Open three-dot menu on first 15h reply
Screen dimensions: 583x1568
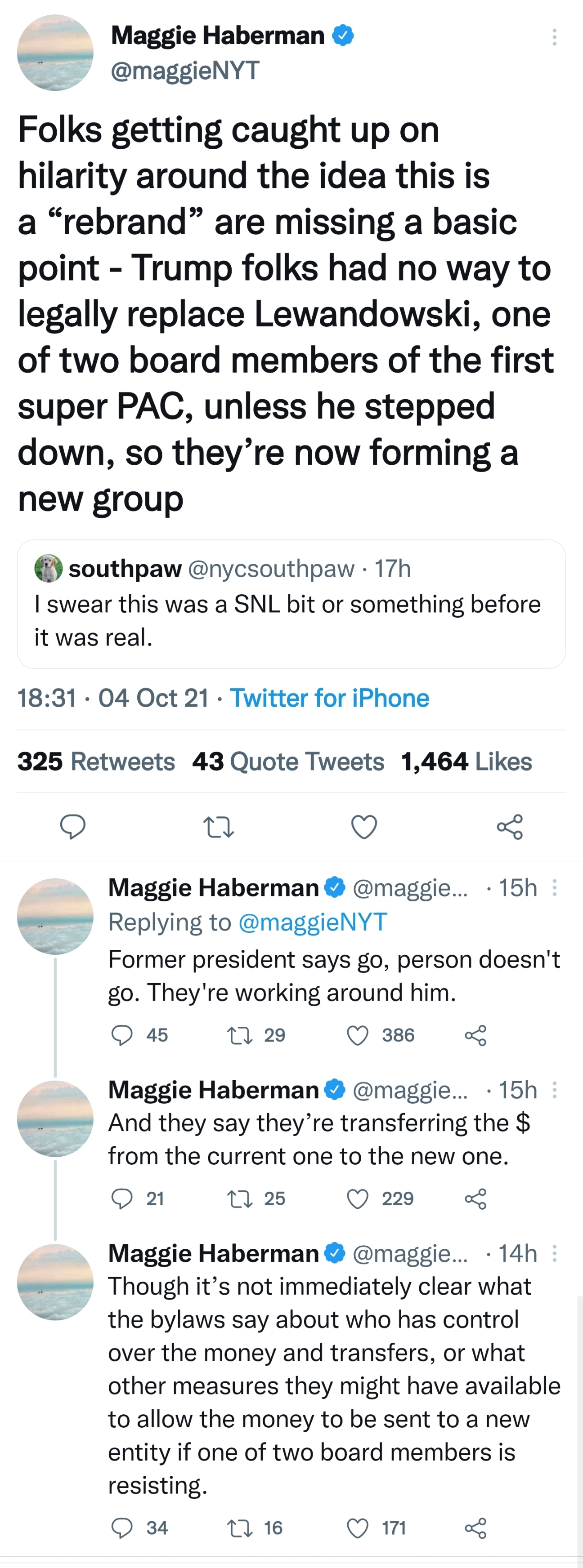(x=554, y=887)
